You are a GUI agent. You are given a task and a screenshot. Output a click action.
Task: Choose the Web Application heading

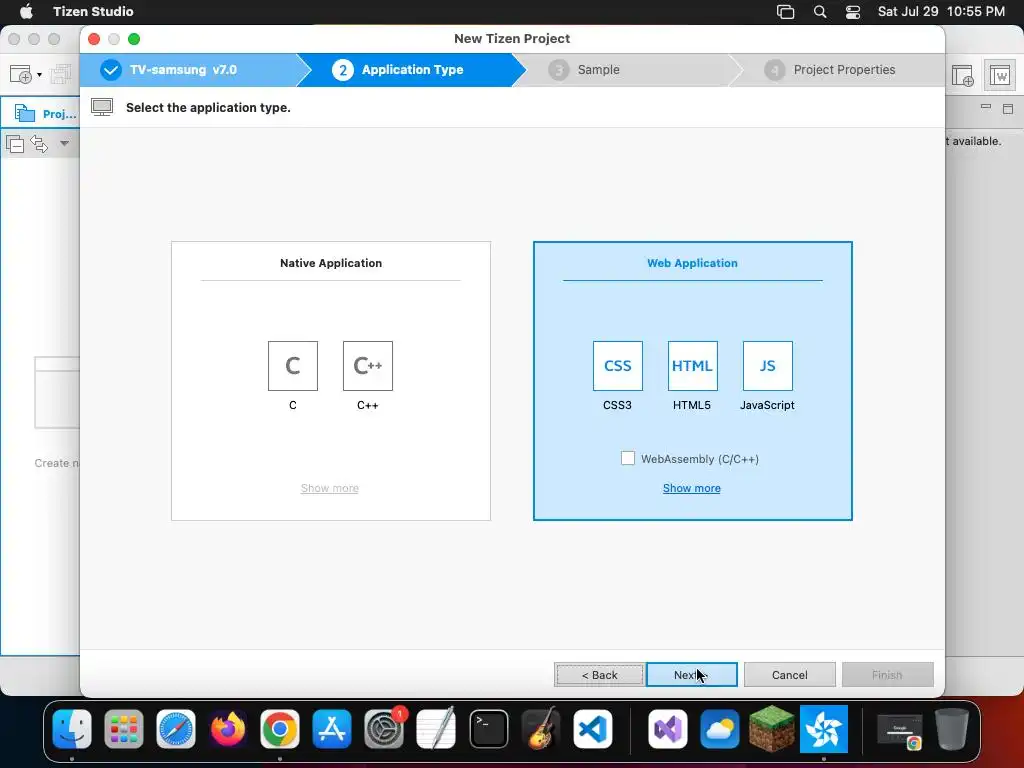pos(692,263)
